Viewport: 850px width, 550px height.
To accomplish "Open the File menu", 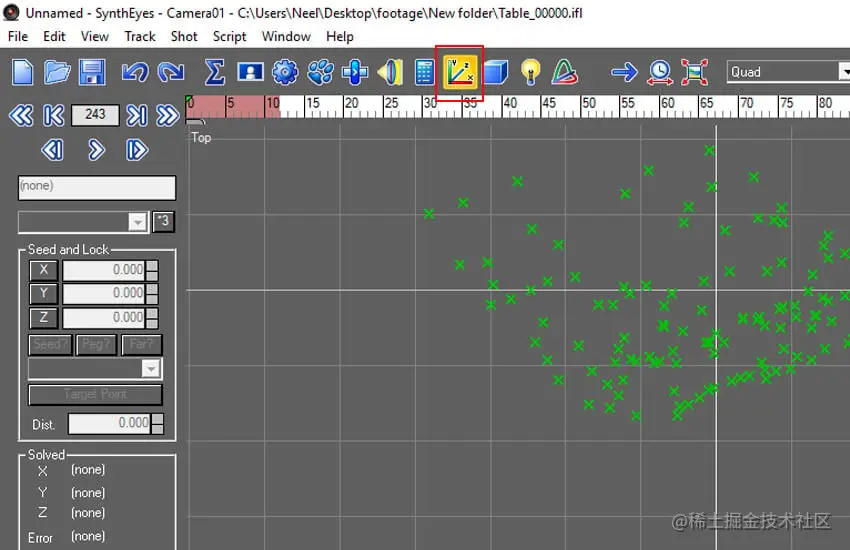I will (x=18, y=36).
